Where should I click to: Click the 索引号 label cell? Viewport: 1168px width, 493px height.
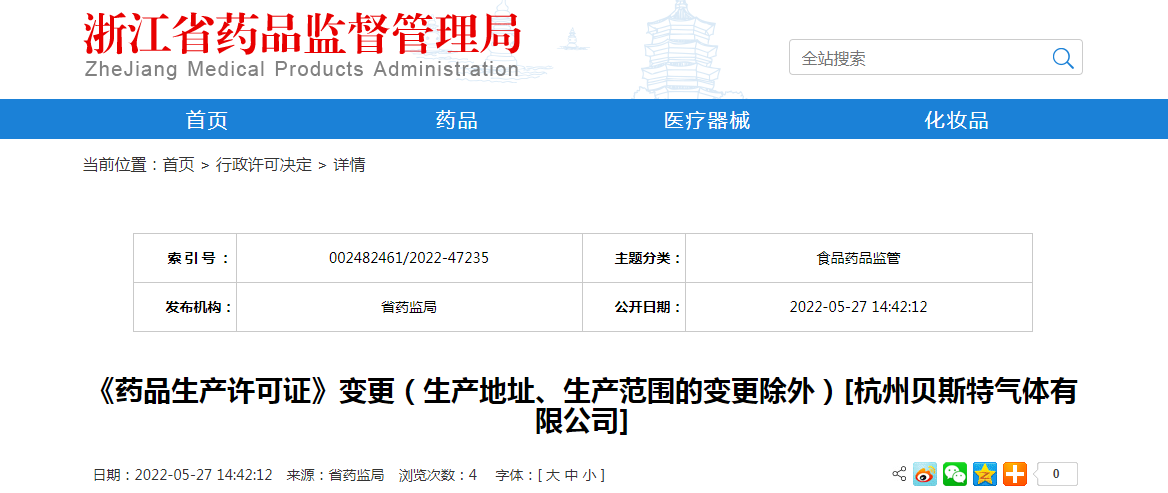185,258
